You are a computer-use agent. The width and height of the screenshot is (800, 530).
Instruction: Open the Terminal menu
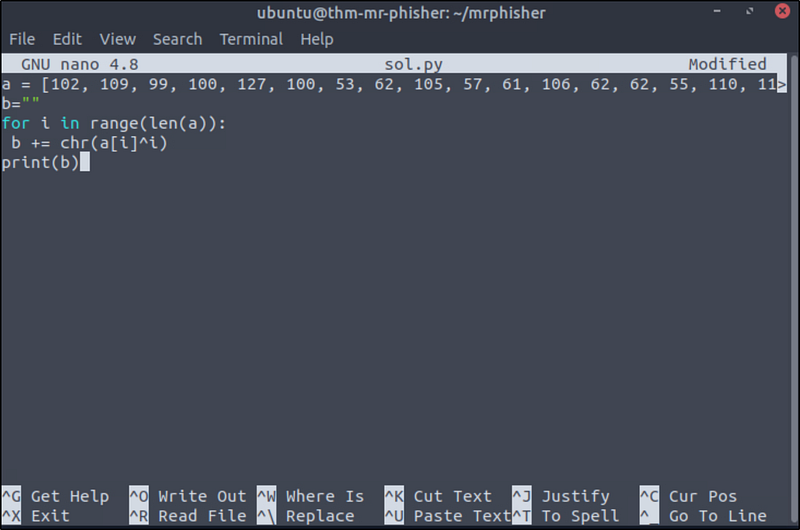(x=251, y=39)
